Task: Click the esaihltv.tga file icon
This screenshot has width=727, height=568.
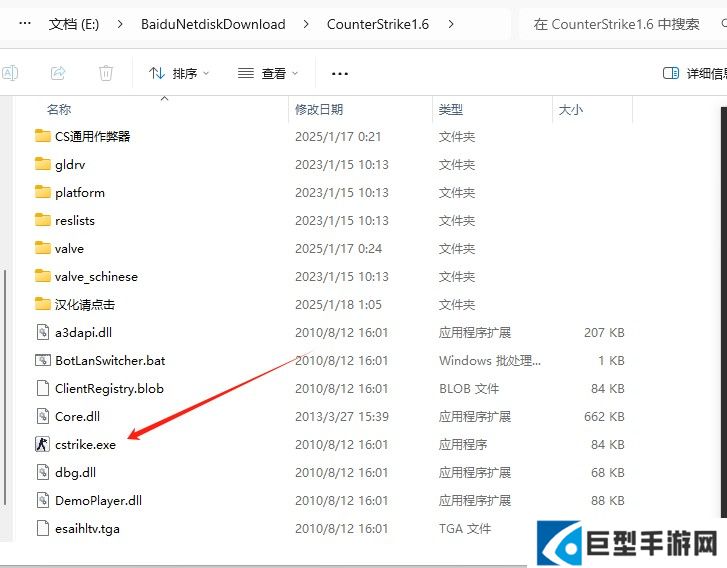Action: click(43, 528)
